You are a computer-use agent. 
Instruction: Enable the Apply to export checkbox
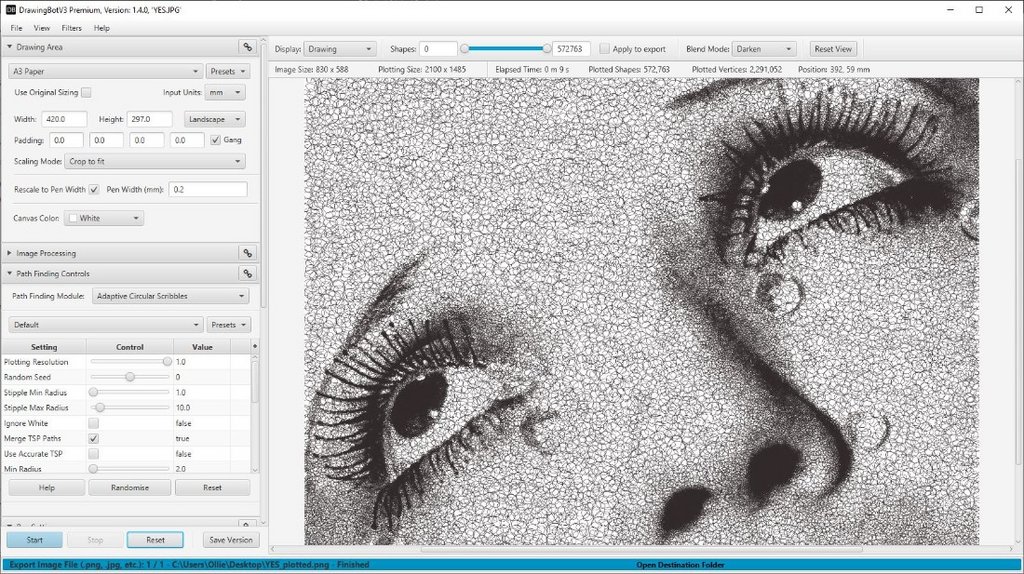point(605,49)
